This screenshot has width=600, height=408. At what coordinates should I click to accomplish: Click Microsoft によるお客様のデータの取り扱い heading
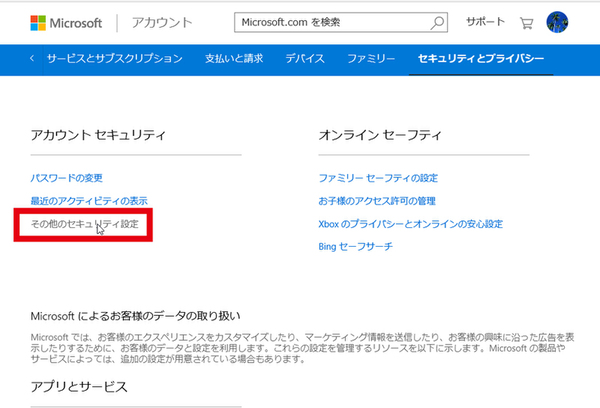(x=135, y=316)
